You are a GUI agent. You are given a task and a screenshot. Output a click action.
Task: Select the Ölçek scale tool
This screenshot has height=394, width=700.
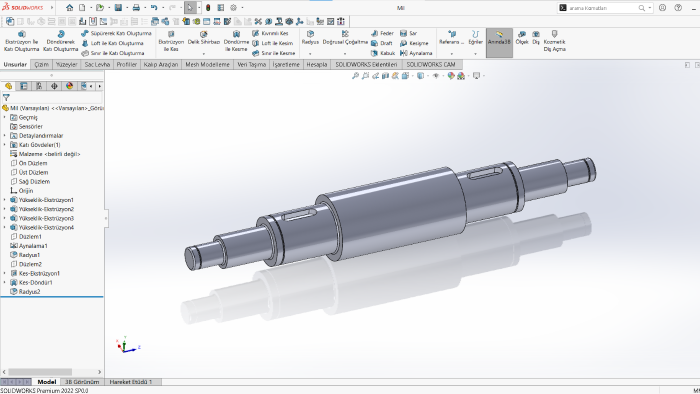522,38
